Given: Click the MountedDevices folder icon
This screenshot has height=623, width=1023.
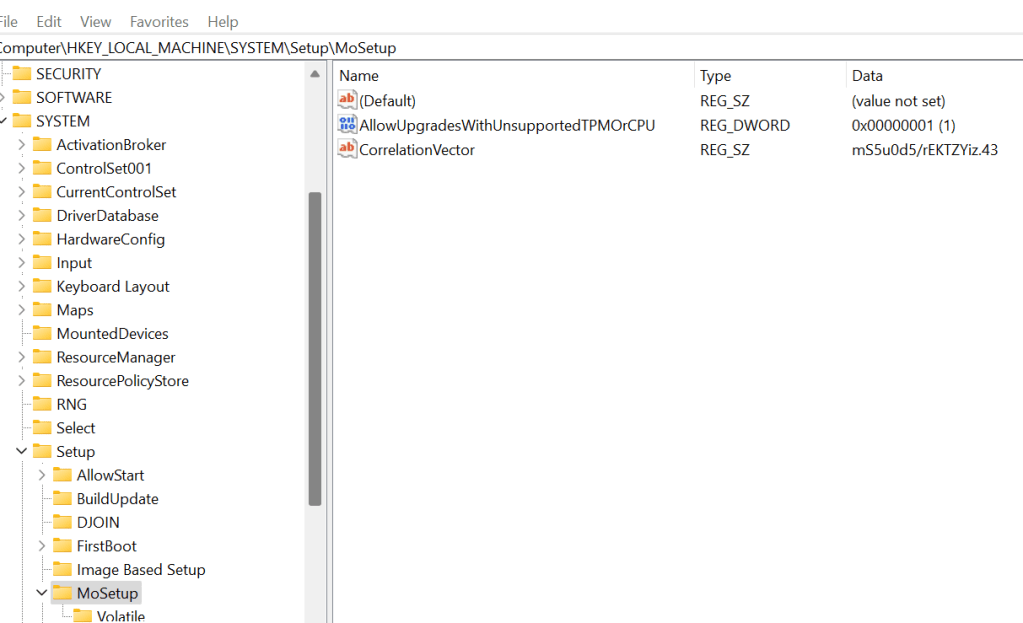Looking at the screenshot, I should point(42,333).
